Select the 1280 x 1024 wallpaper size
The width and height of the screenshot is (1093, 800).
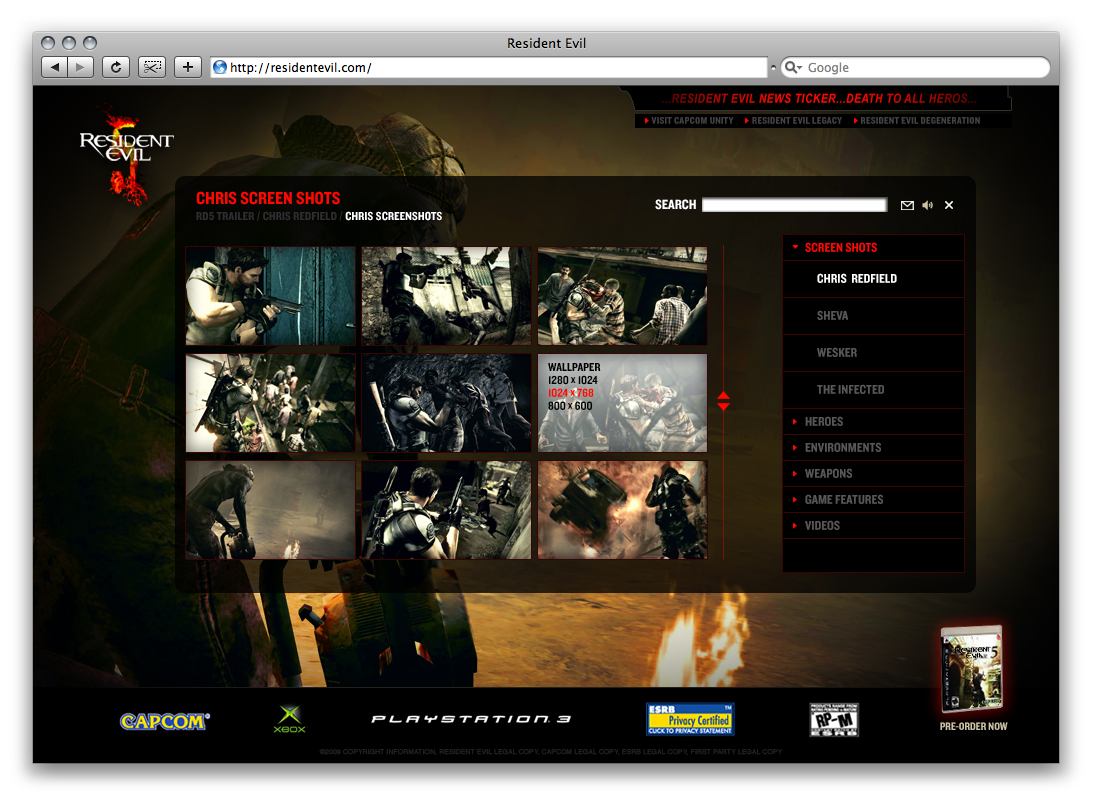pyautogui.click(x=572, y=380)
